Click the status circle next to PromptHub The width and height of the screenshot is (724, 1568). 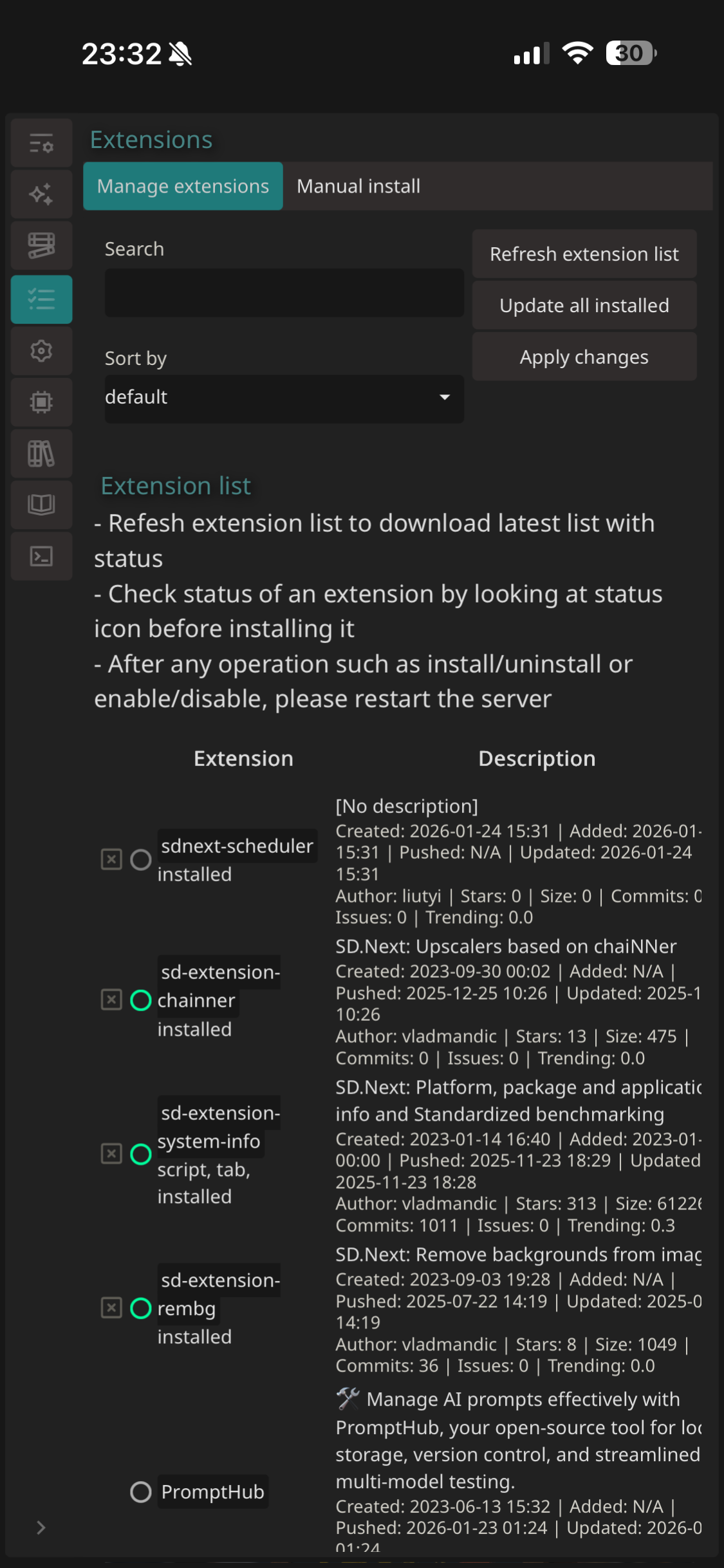(x=140, y=1492)
